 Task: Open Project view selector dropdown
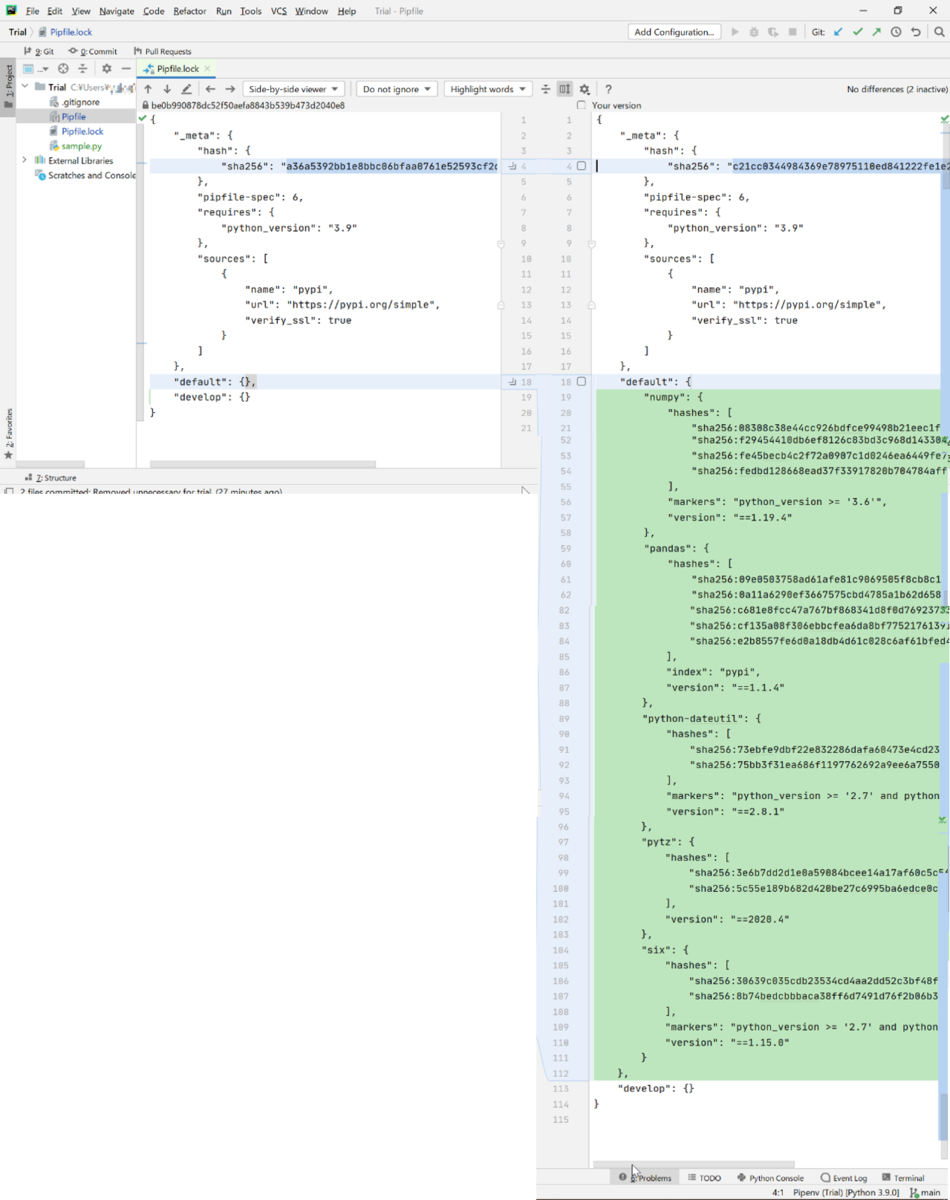coord(36,69)
